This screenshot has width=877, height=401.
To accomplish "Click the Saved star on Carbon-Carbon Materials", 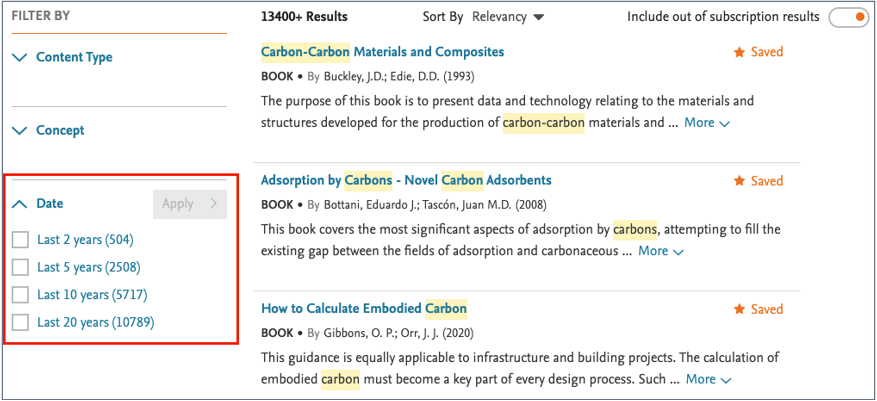I will click(740, 52).
